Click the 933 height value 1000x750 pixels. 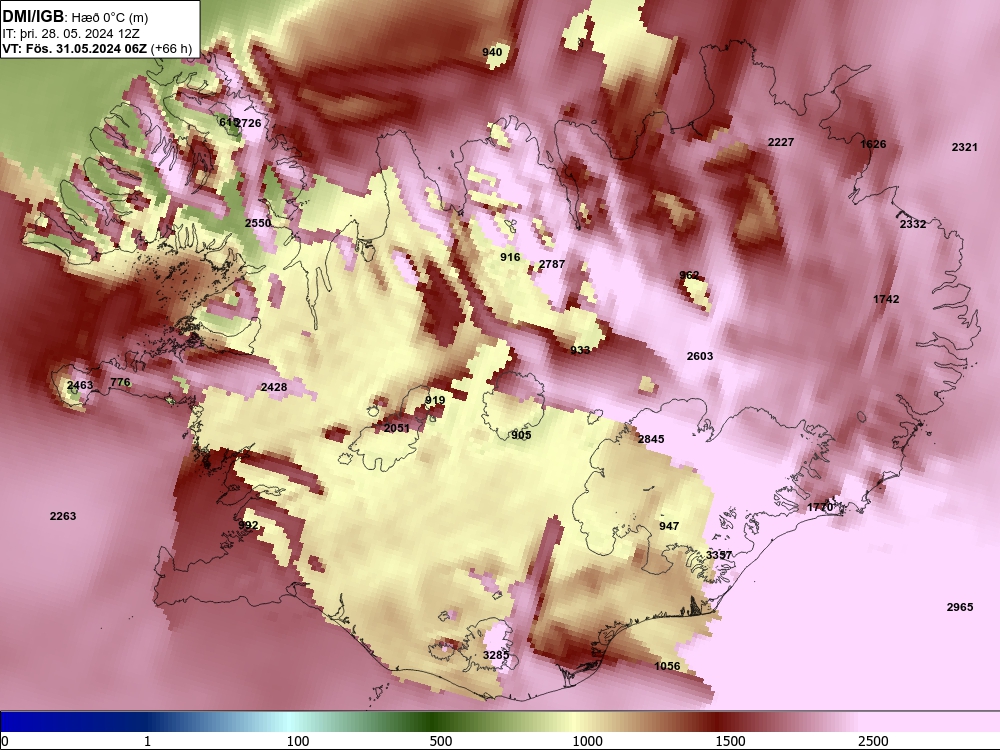[x=580, y=350]
